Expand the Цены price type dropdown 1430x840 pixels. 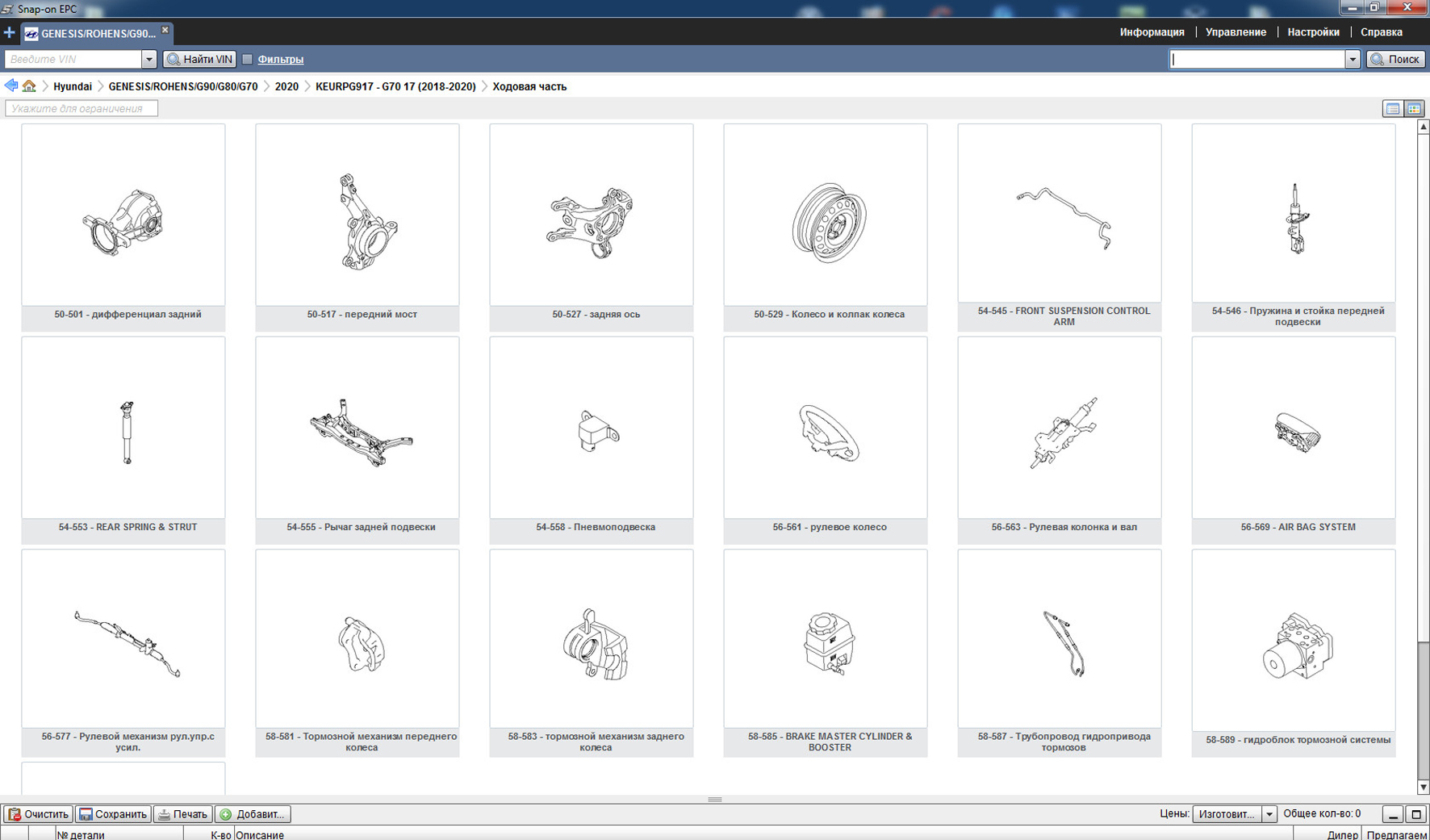click(x=1269, y=814)
